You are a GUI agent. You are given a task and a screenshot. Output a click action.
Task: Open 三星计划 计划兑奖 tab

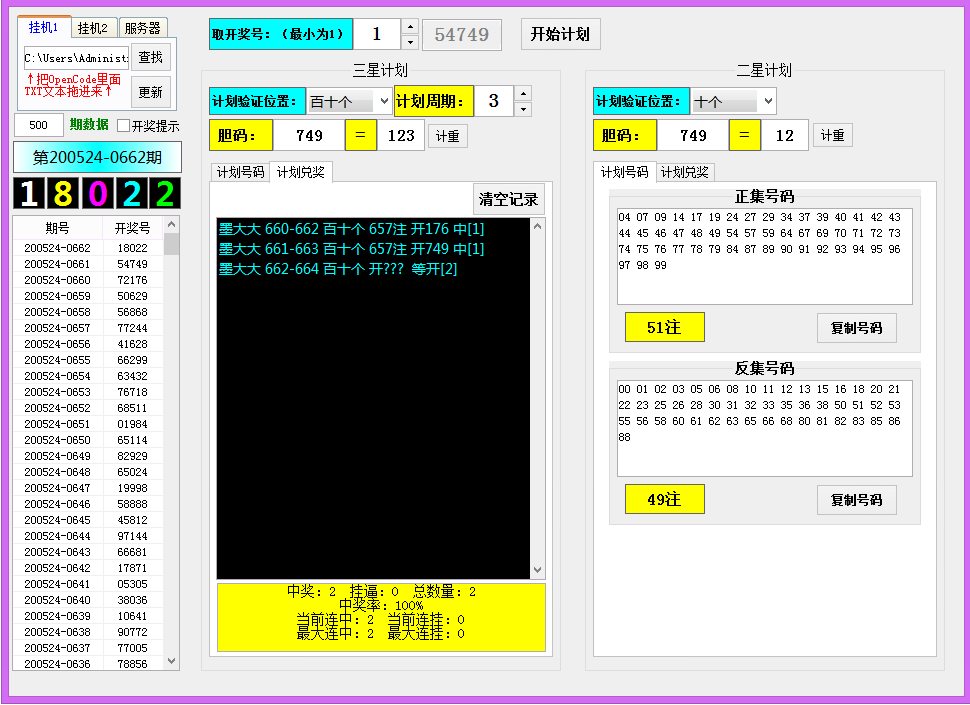click(301, 172)
